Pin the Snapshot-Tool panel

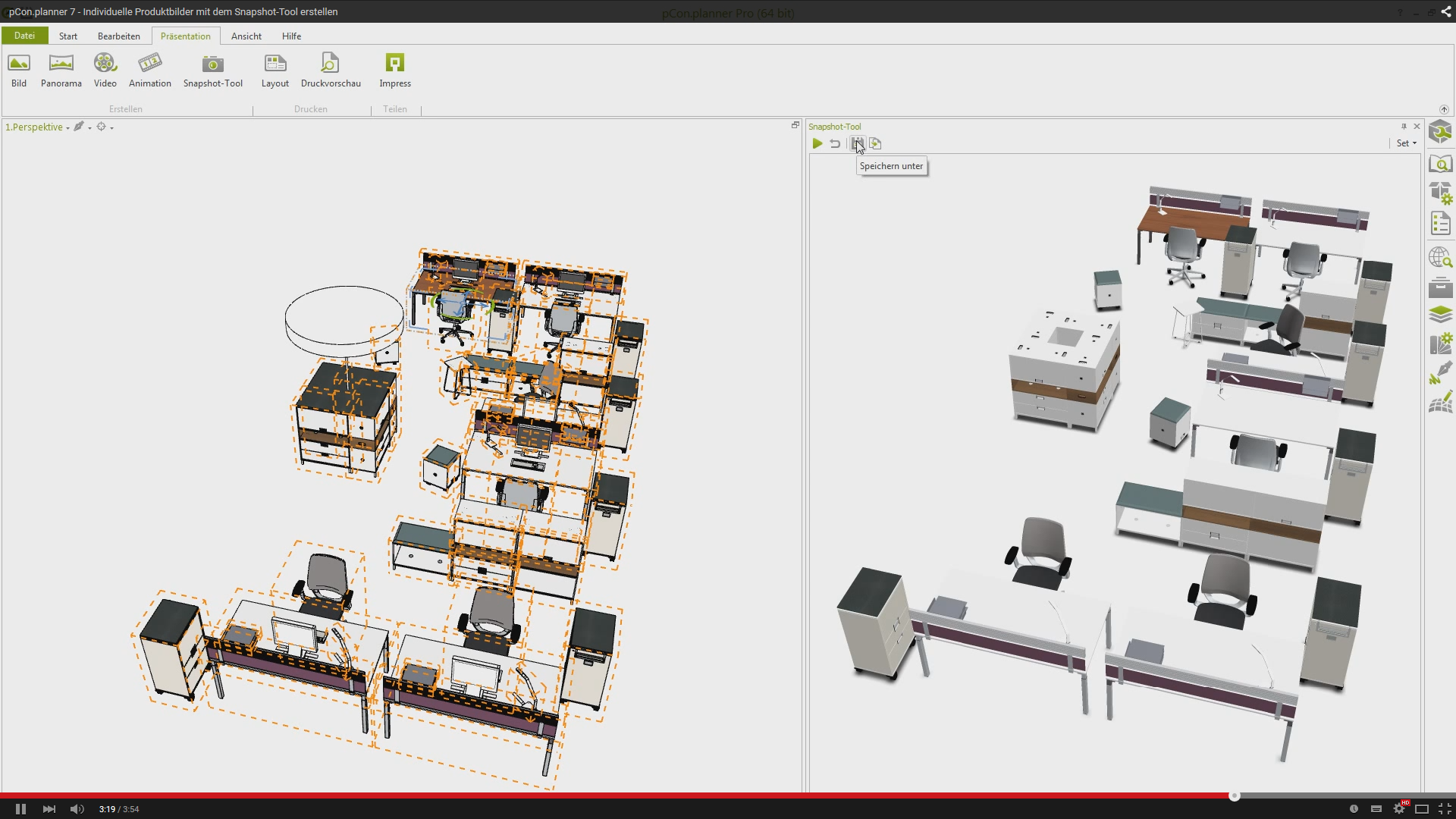click(x=1404, y=127)
